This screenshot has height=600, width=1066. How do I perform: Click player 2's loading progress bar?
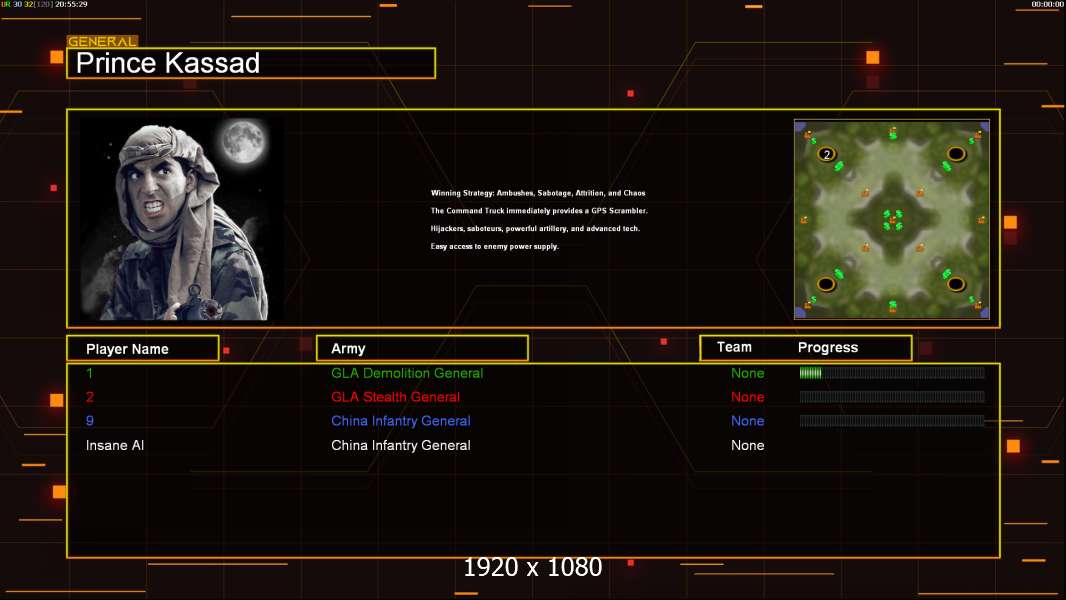point(892,396)
